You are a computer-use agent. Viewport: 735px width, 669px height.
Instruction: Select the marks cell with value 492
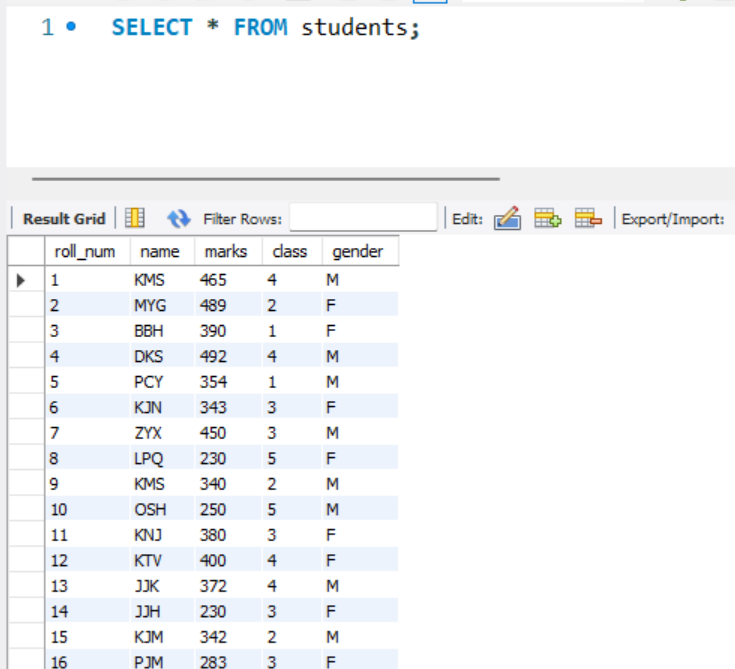pyautogui.click(x=213, y=356)
